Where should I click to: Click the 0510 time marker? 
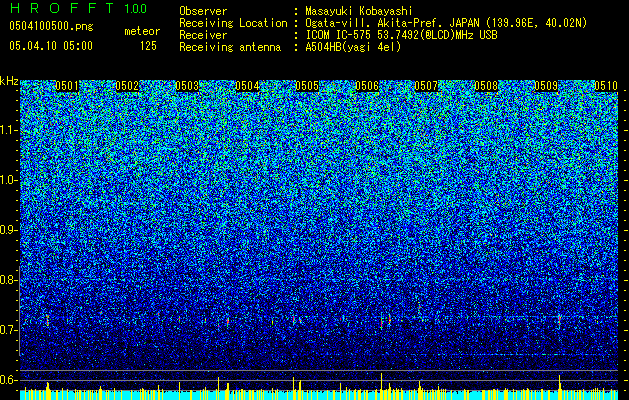click(x=606, y=86)
